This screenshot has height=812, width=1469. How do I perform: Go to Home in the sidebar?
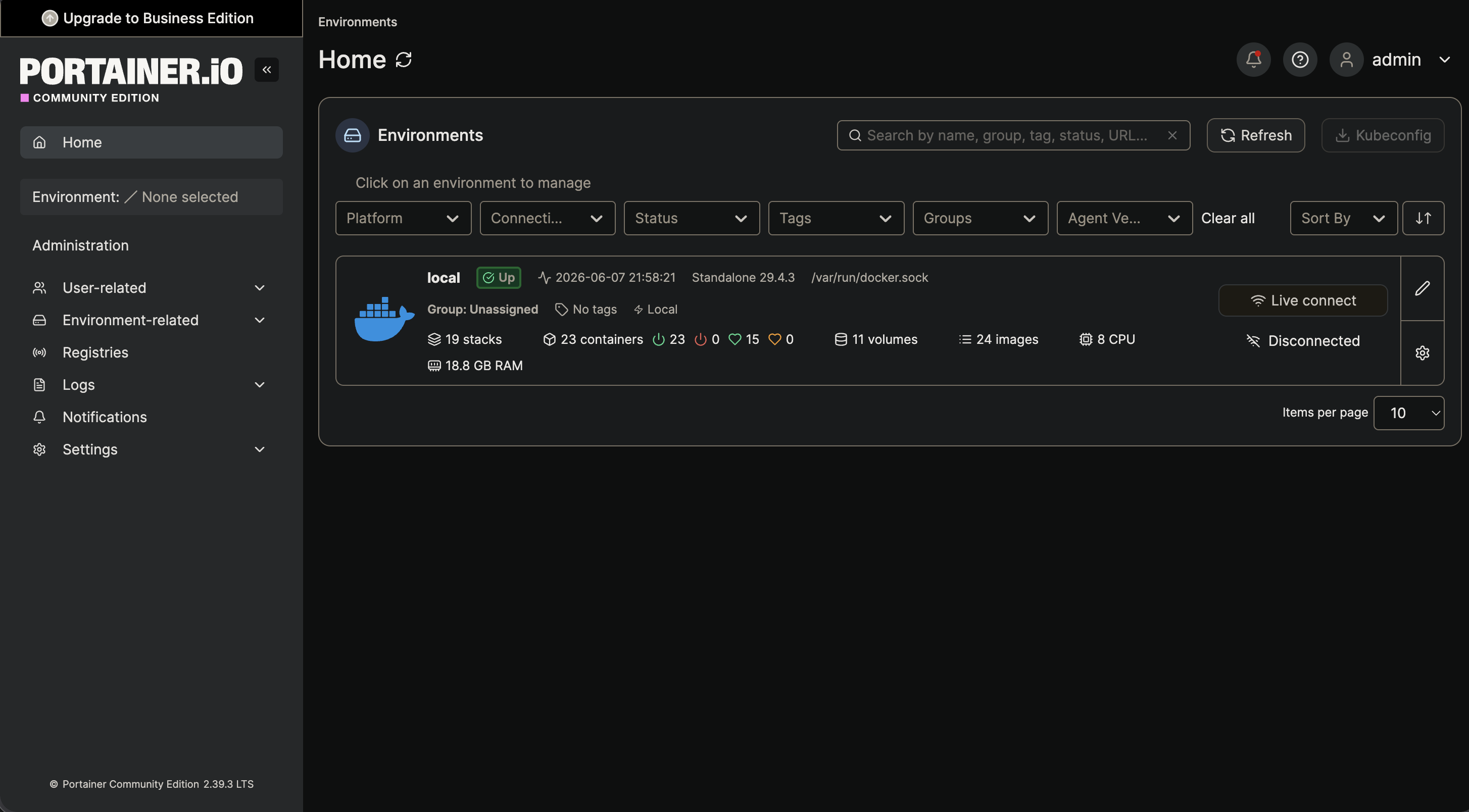pyautogui.click(x=151, y=142)
